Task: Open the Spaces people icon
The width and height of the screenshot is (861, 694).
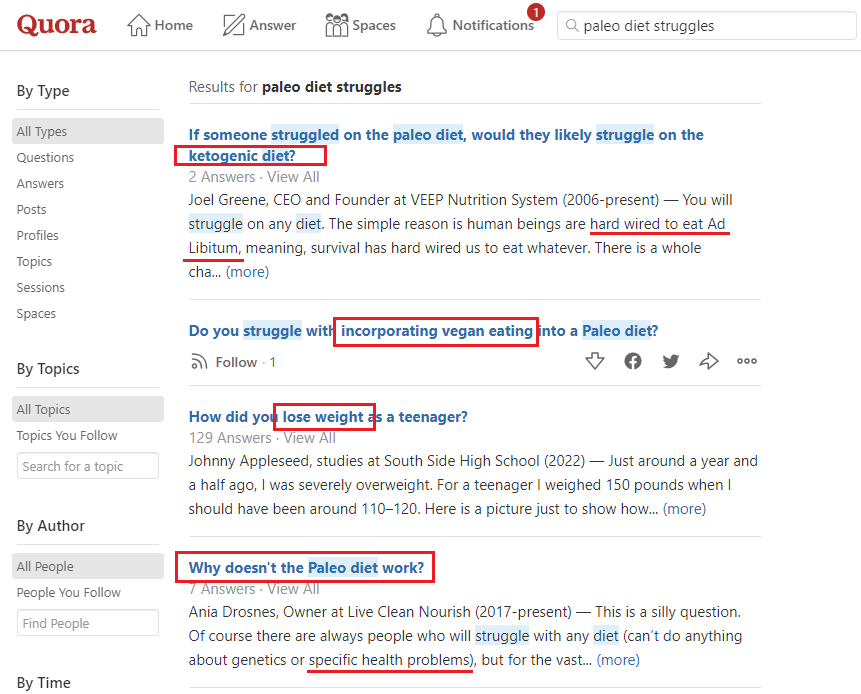Action: pyautogui.click(x=337, y=25)
